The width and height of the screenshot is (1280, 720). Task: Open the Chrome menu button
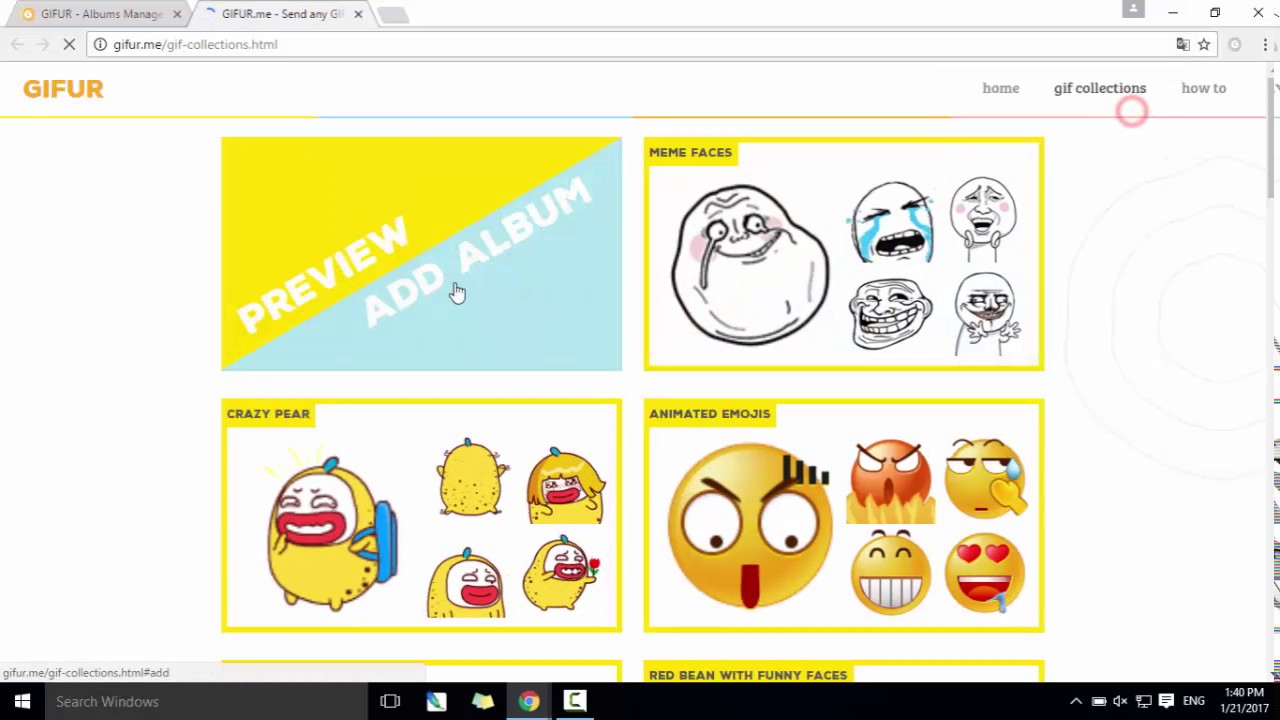[x=1265, y=44]
